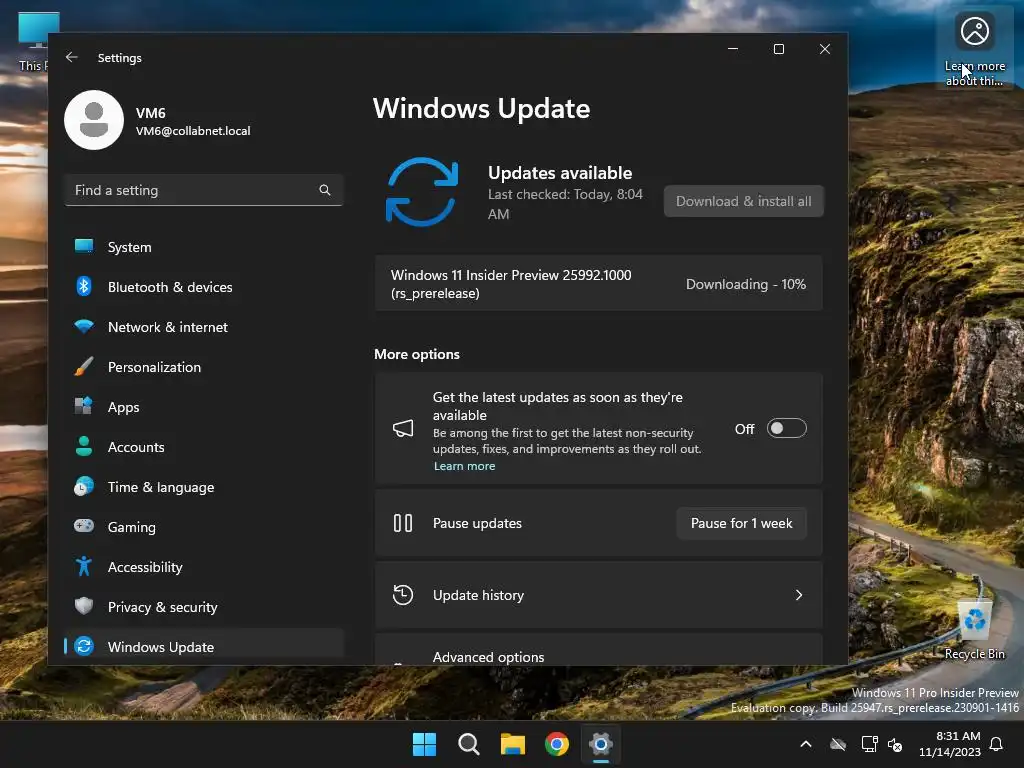
Task: Click the cloud sync icon in system tray
Action: pos(838,744)
